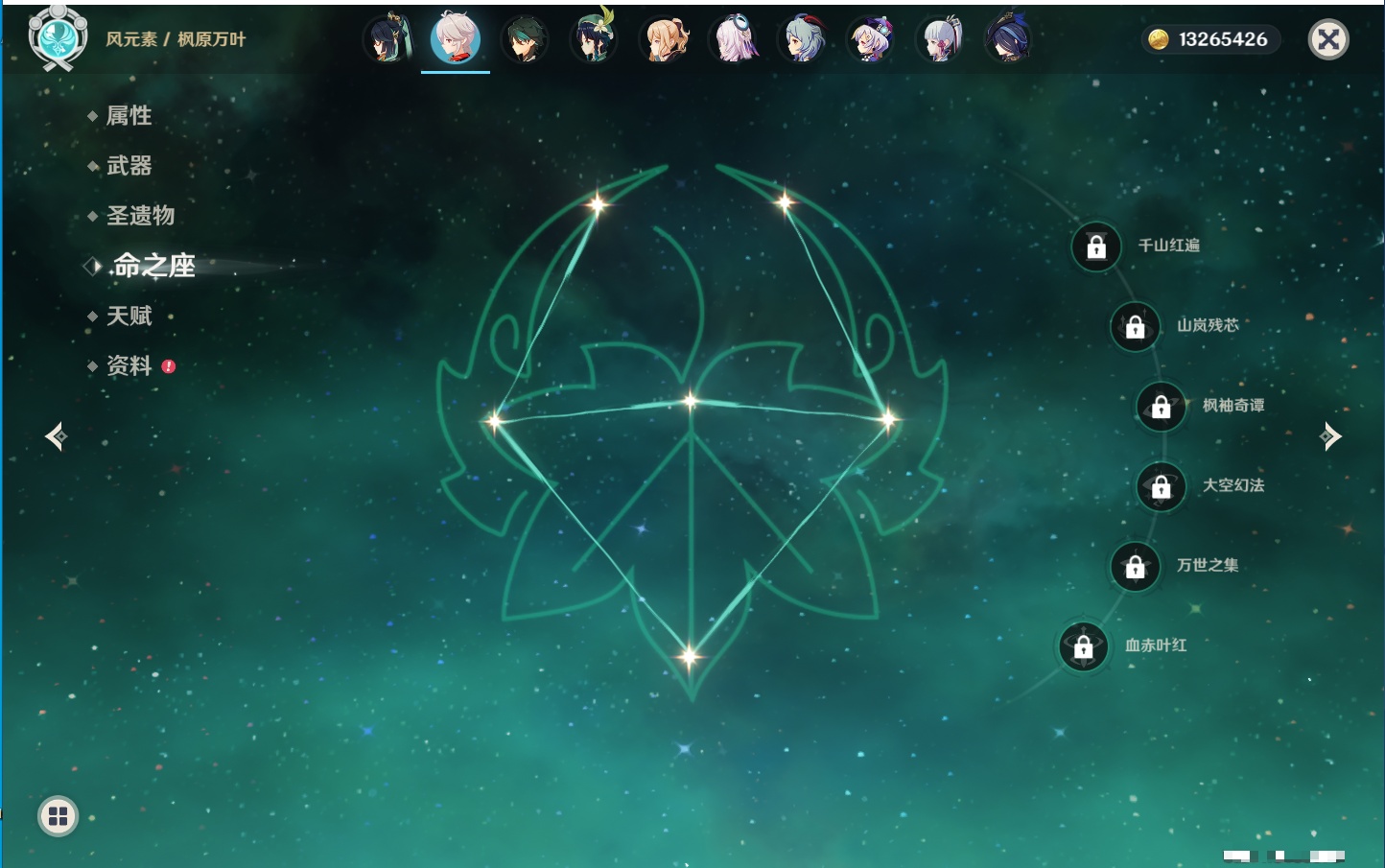Select Ayaka's silver-haired avatar
This screenshot has height=868, width=1385.
click(940, 39)
